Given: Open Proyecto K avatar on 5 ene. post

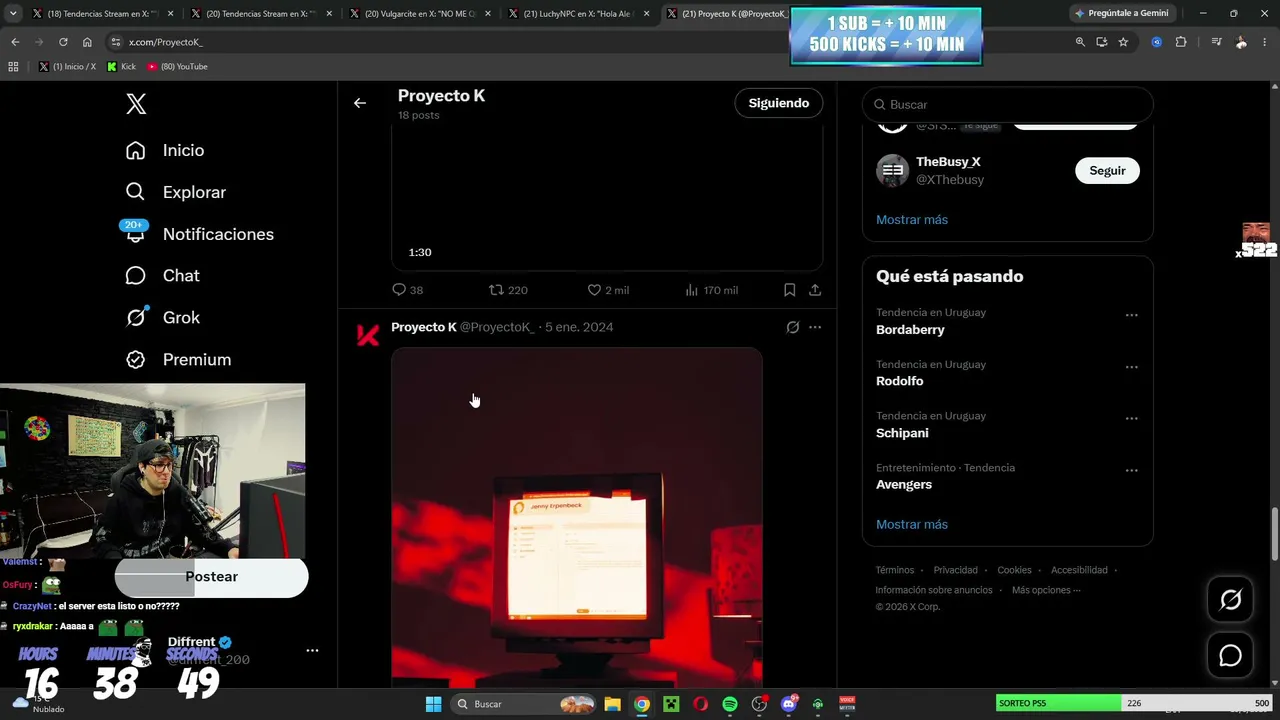Looking at the screenshot, I should click(x=368, y=335).
